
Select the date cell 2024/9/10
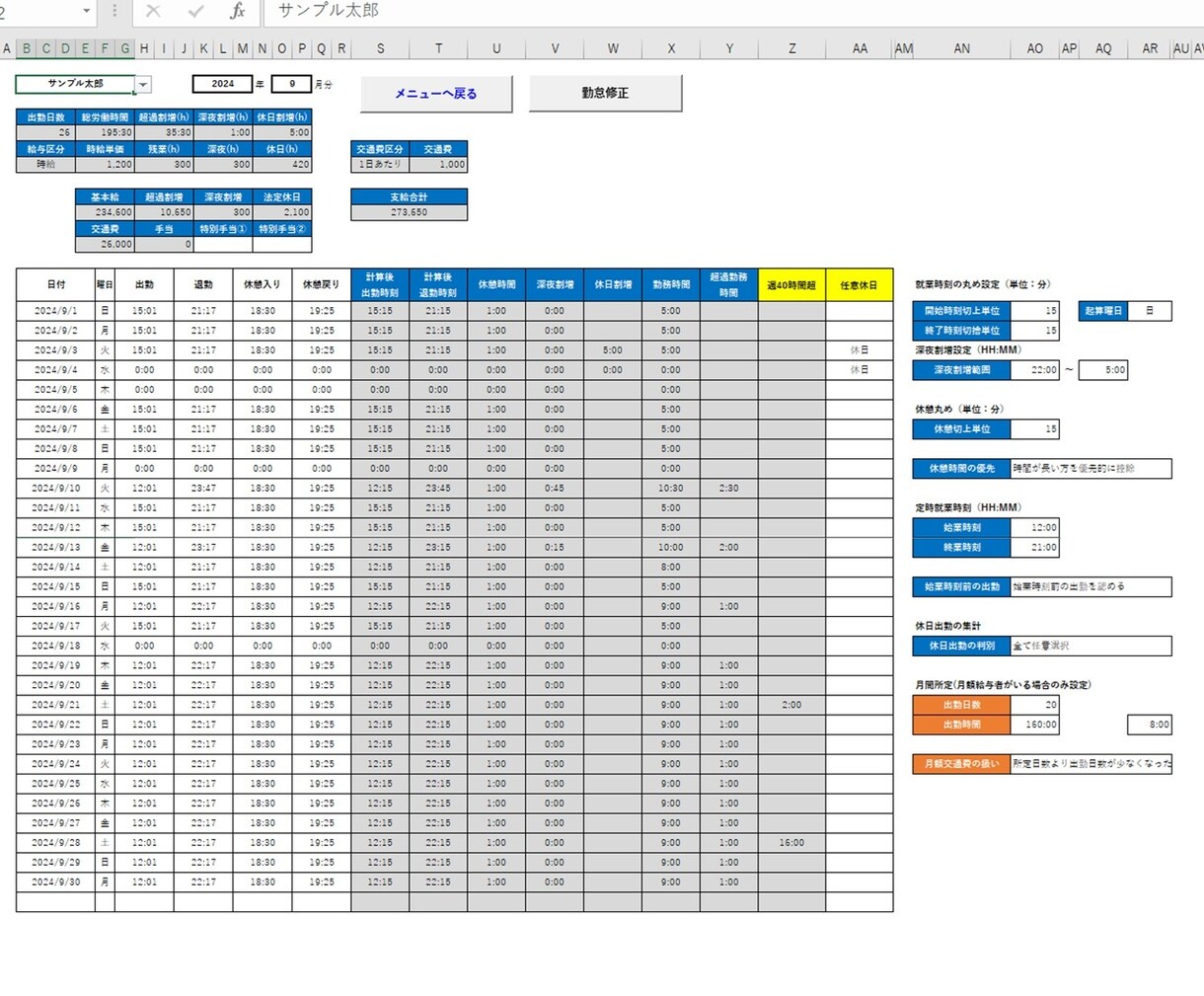(x=56, y=489)
